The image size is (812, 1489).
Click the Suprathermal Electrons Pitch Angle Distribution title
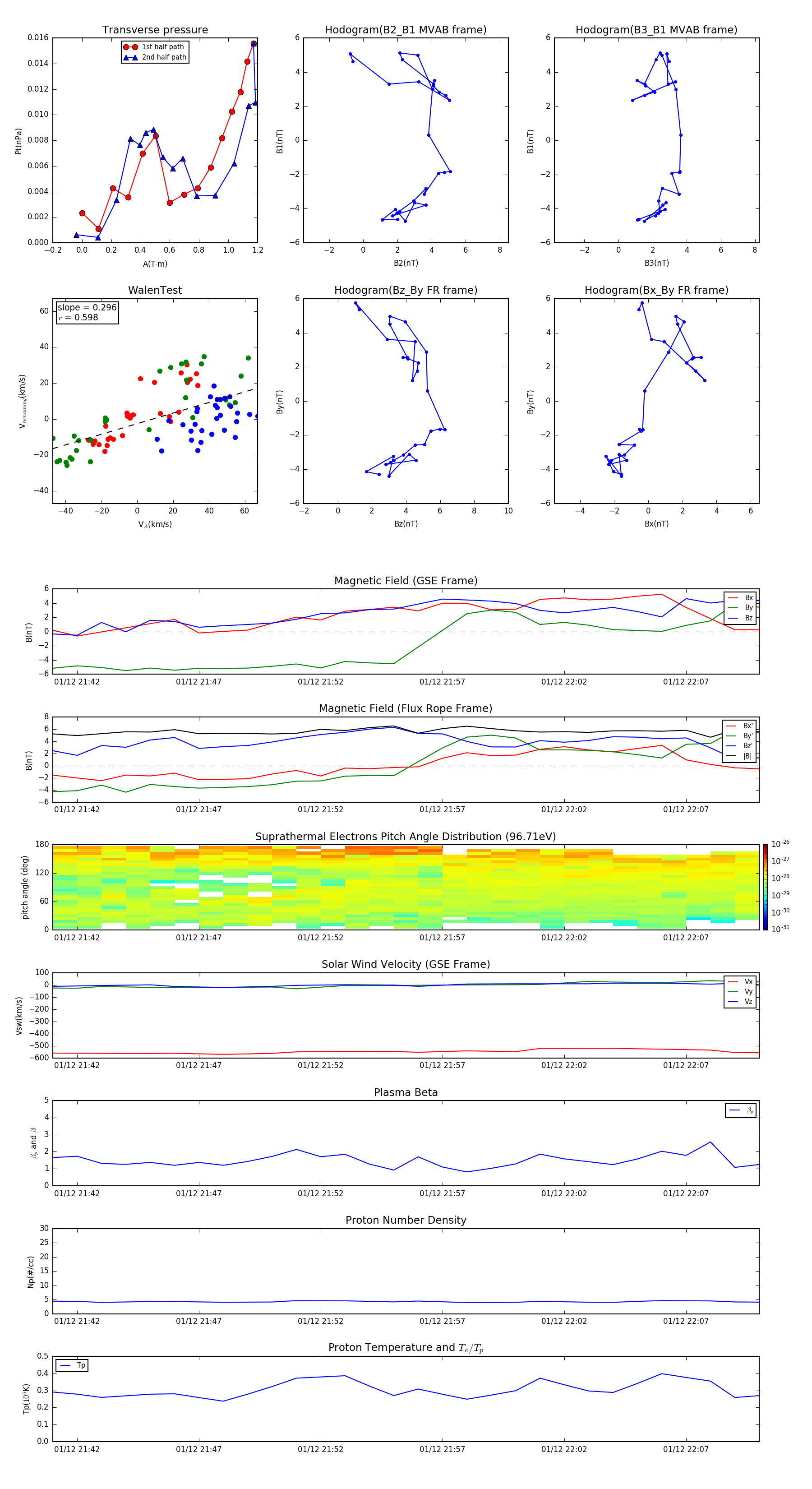tap(406, 837)
